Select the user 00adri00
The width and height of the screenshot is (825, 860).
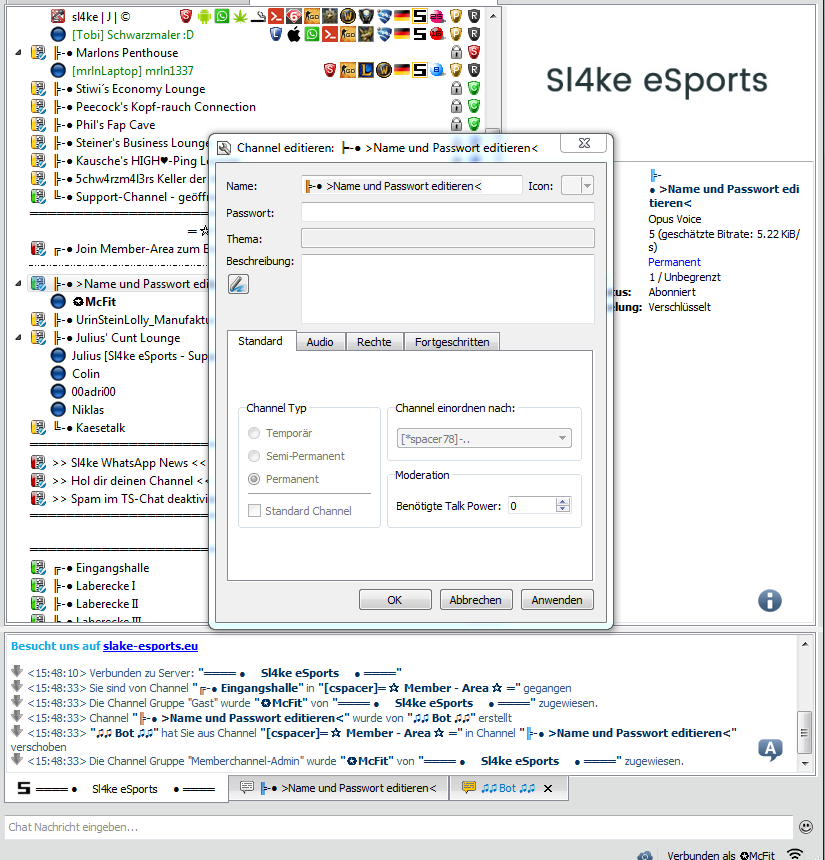(93, 392)
